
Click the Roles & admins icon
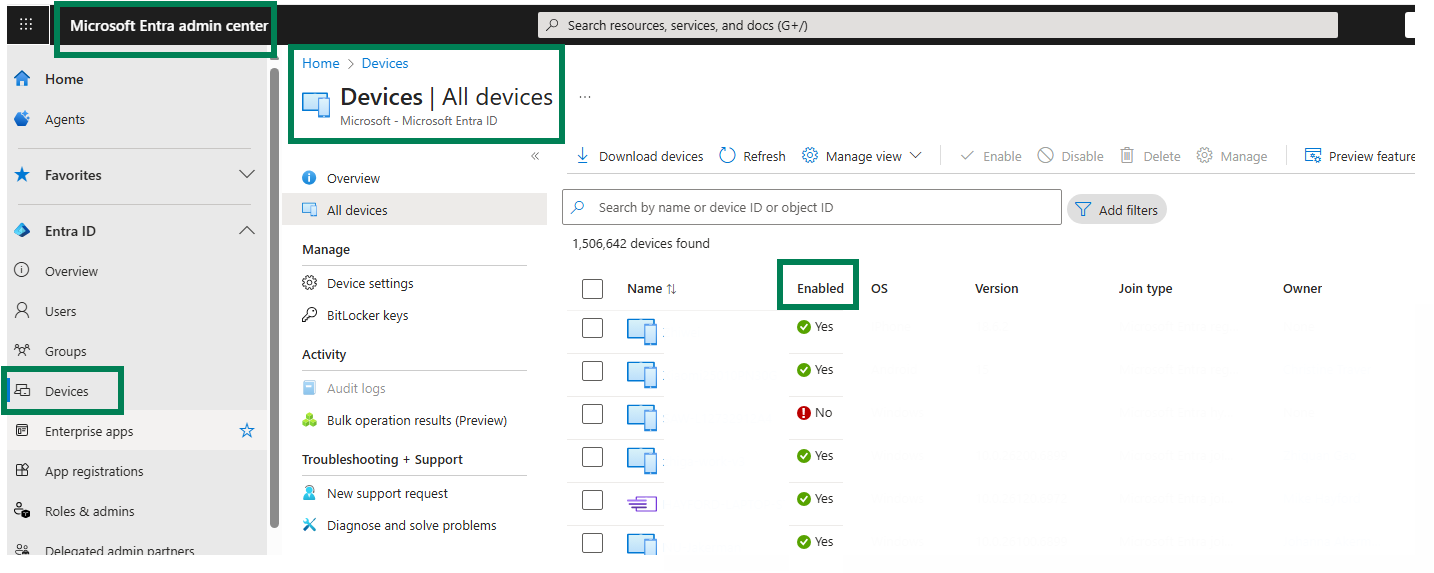(22, 511)
